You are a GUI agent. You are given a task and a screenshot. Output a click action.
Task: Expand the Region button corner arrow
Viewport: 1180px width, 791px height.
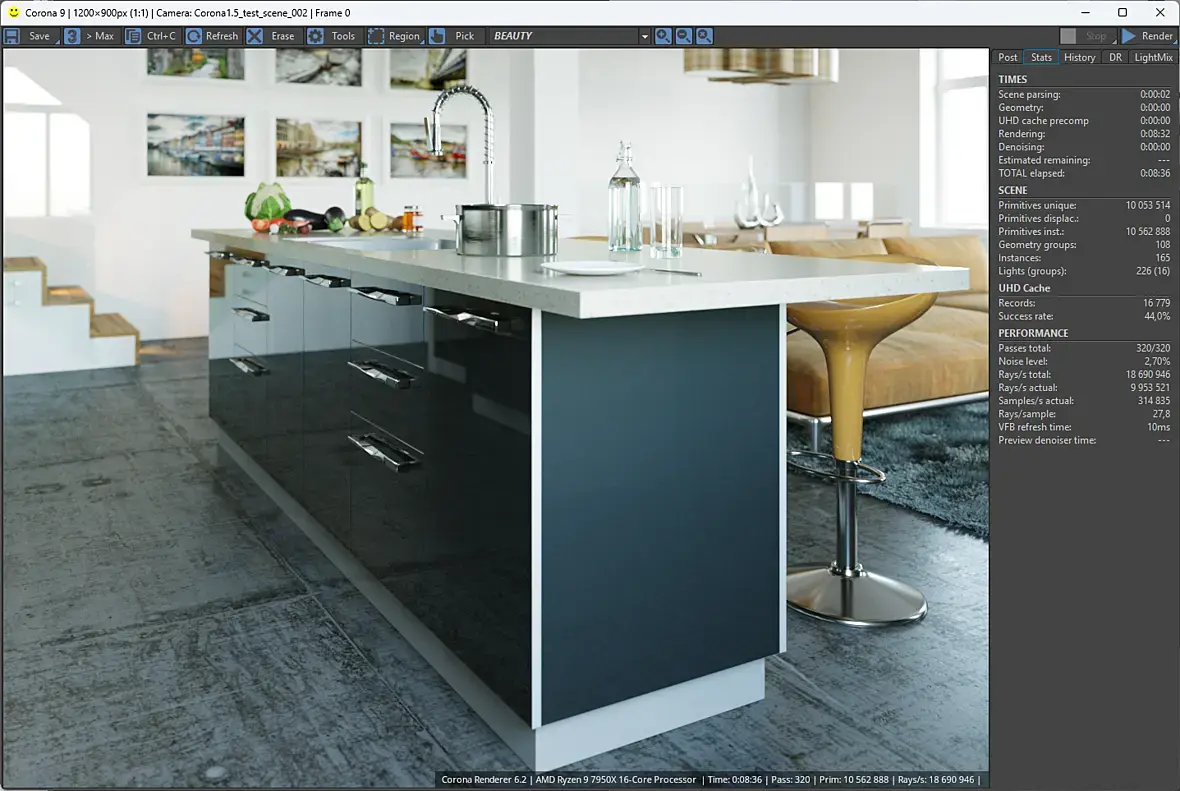tap(421, 41)
